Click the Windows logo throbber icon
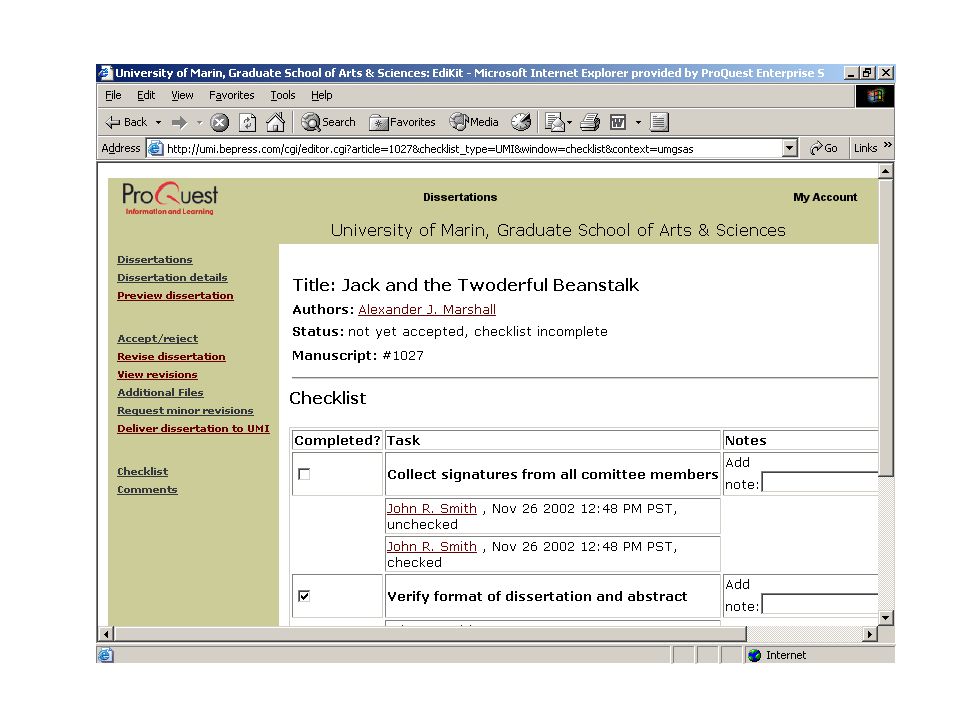 point(875,96)
